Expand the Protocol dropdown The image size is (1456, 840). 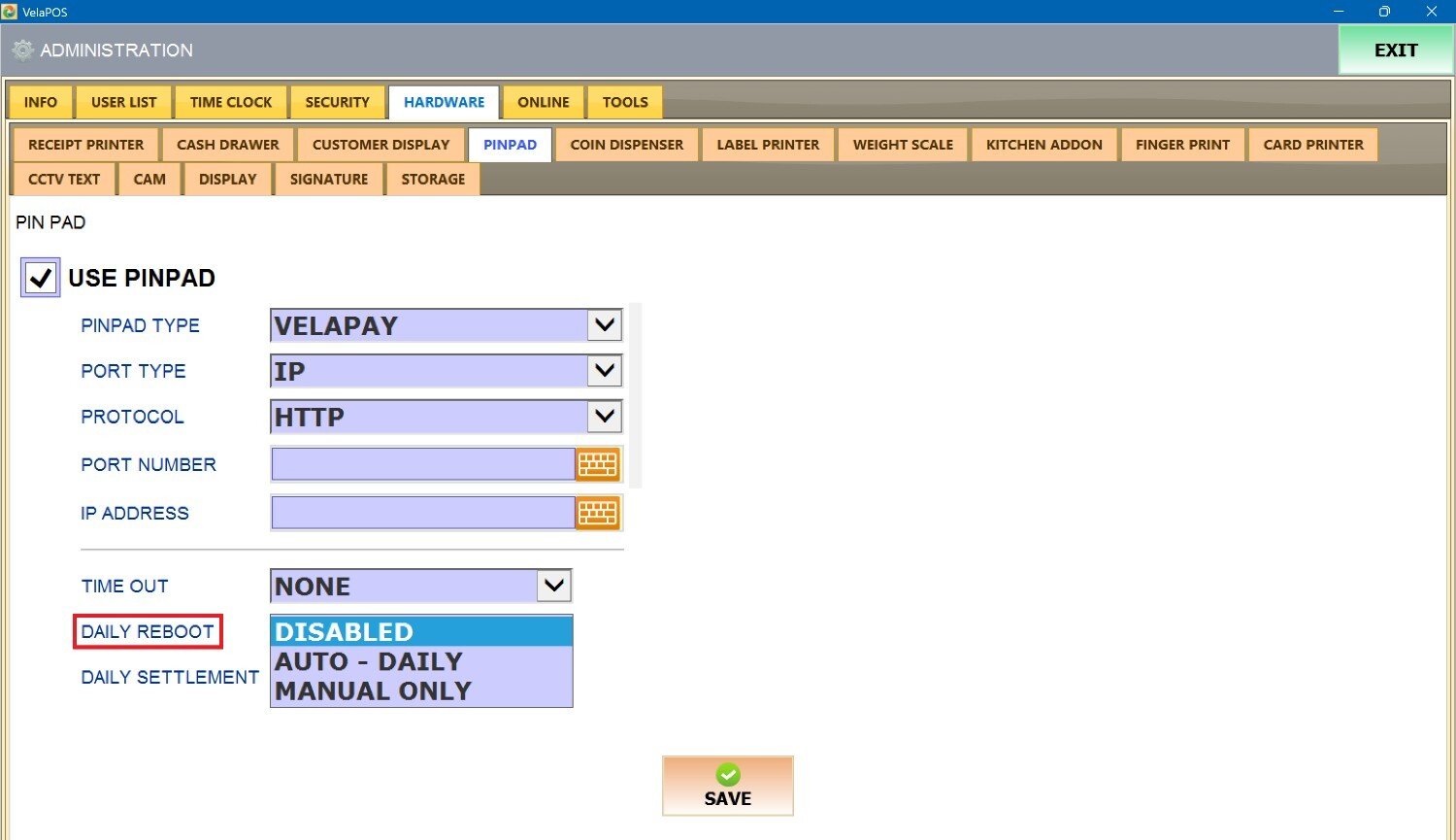coord(604,417)
